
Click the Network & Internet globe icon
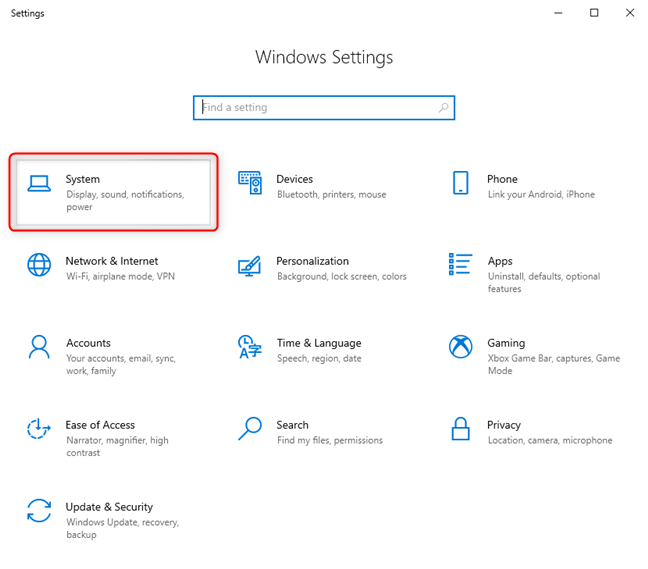point(39,264)
